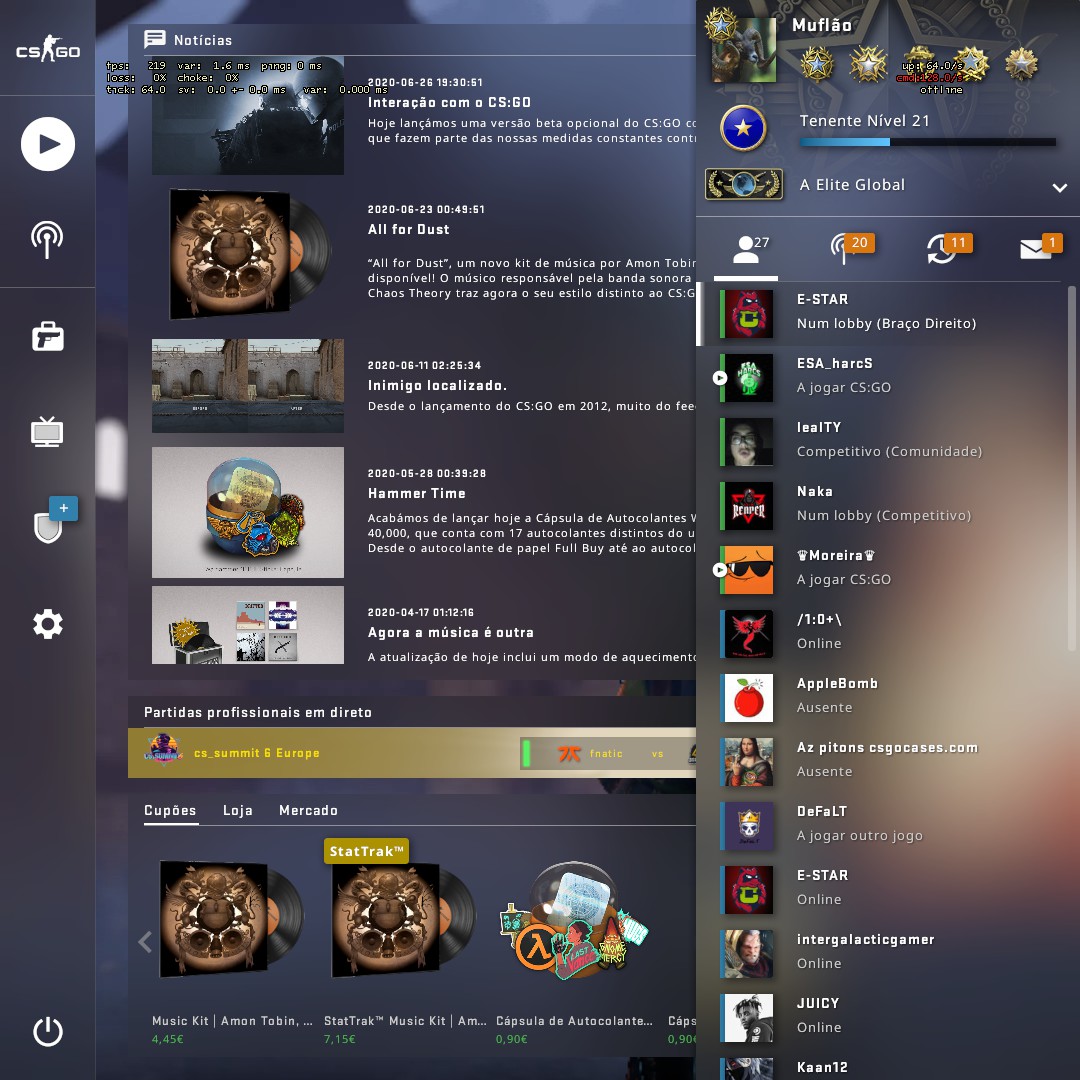Click the power quit icon
Image resolution: width=1080 pixels, height=1080 pixels.
point(48,1031)
